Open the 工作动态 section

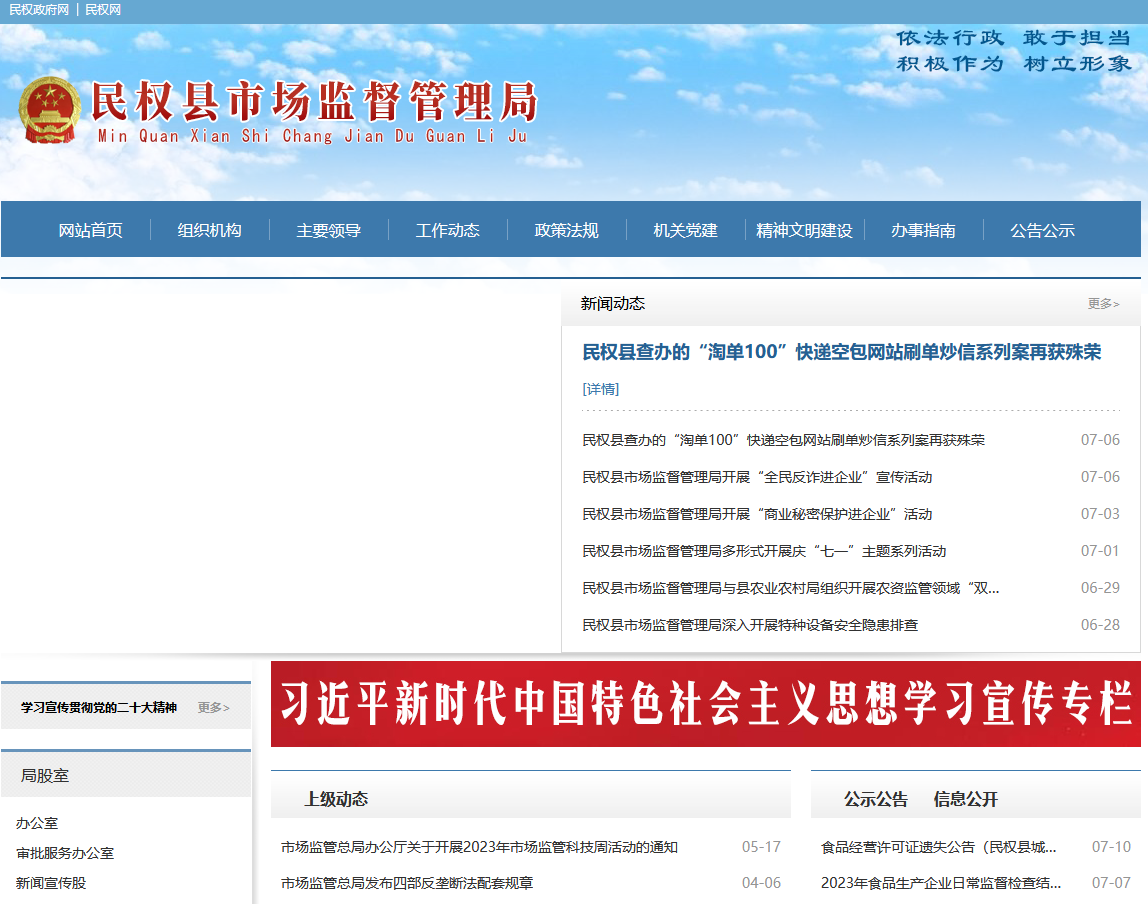(447, 229)
